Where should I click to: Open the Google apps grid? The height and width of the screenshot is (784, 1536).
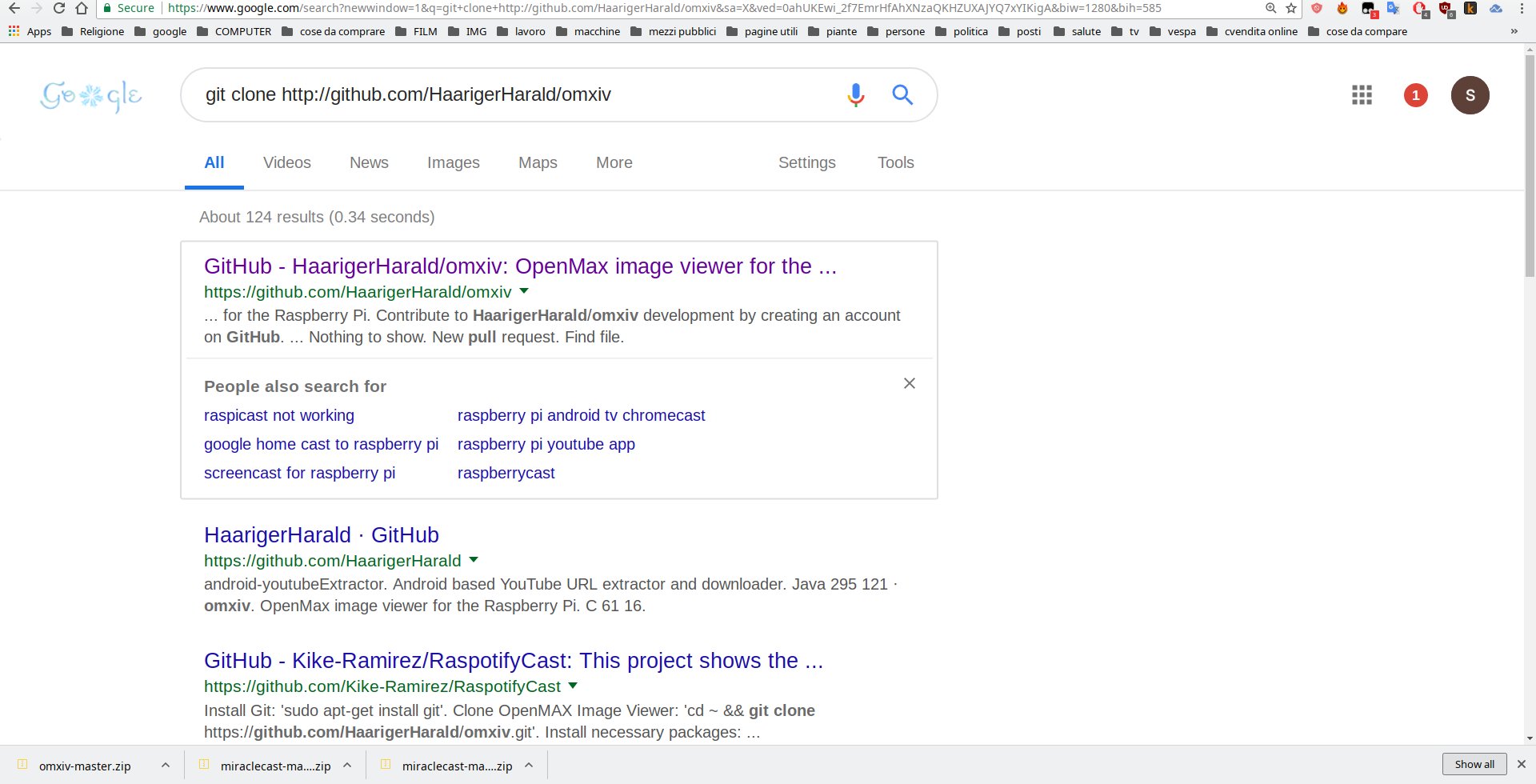[1362, 95]
